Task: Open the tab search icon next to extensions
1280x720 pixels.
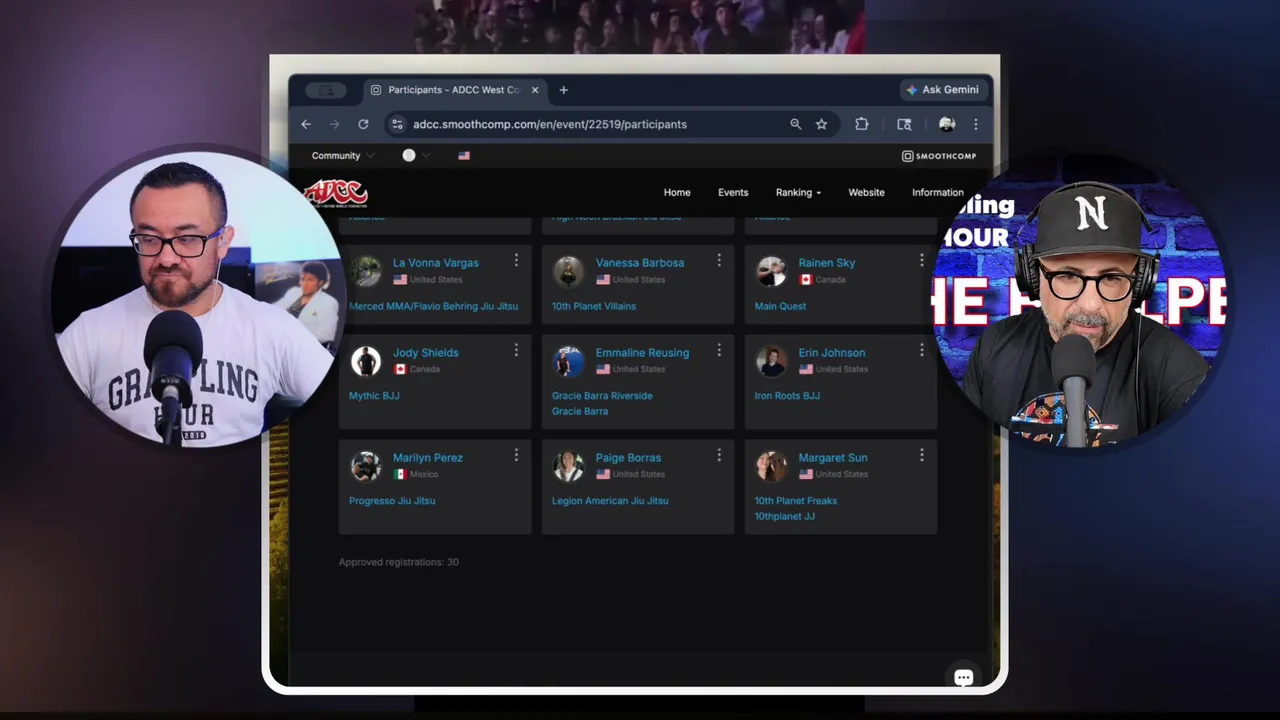Action: click(x=904, y=124)
